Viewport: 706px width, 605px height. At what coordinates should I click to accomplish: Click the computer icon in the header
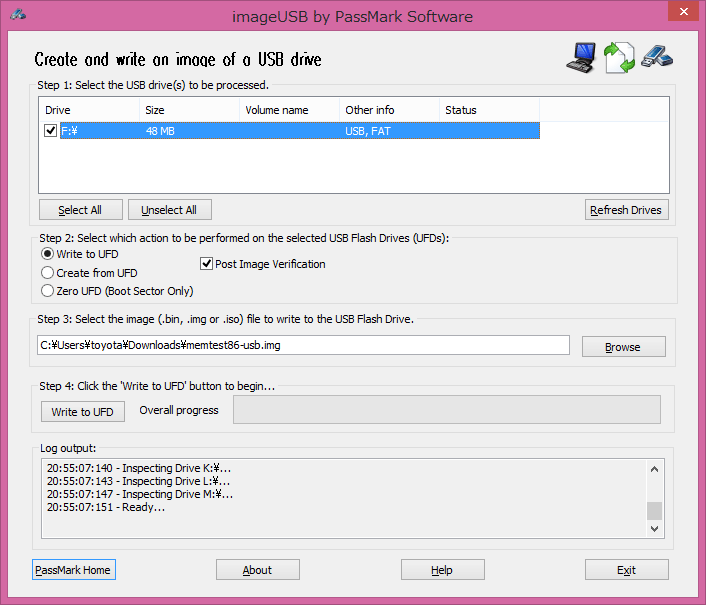click(x=581, y=58)
